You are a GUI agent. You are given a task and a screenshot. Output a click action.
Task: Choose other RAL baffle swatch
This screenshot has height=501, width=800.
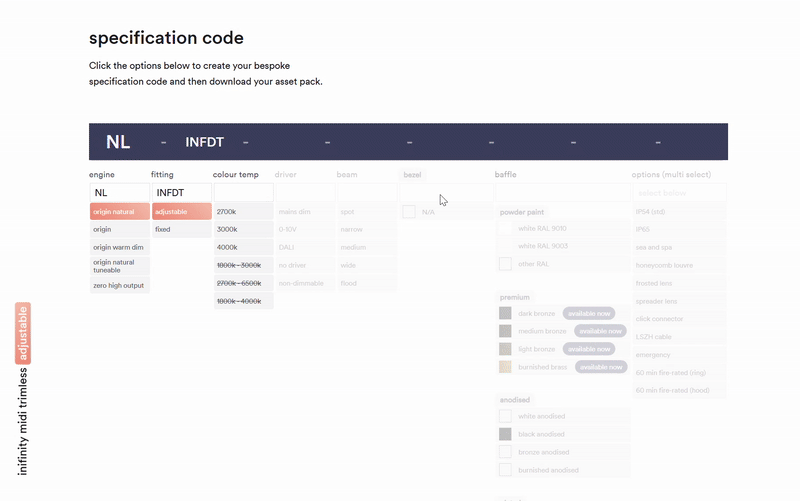(505, 264)
